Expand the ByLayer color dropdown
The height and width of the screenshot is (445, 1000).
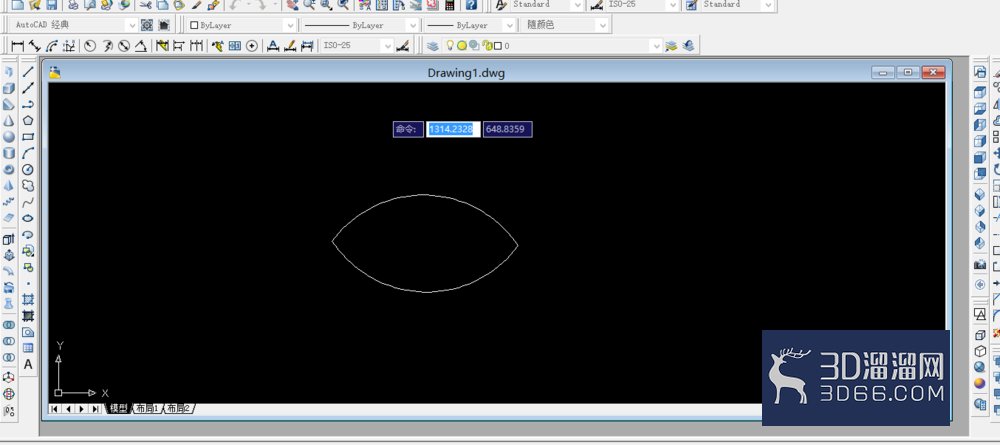tap(242, 25)
